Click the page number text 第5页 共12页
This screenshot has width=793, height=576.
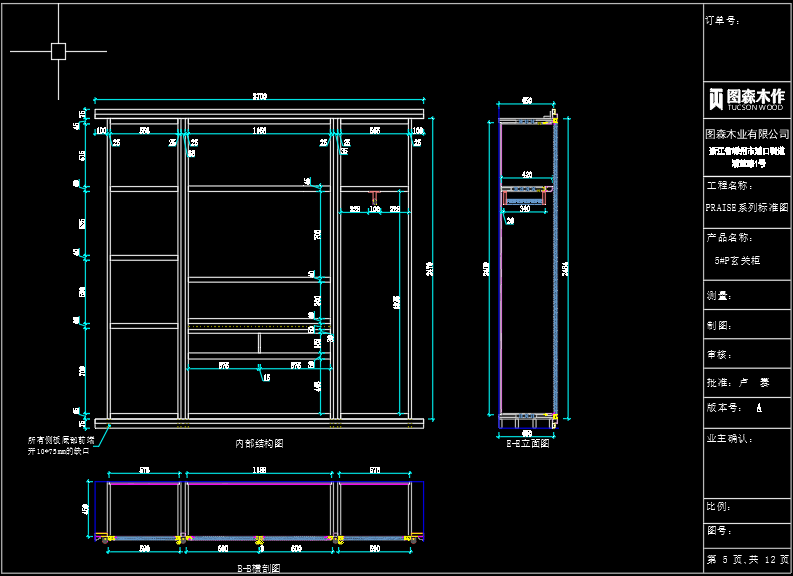pyautogui.click(x=748, y=559)
